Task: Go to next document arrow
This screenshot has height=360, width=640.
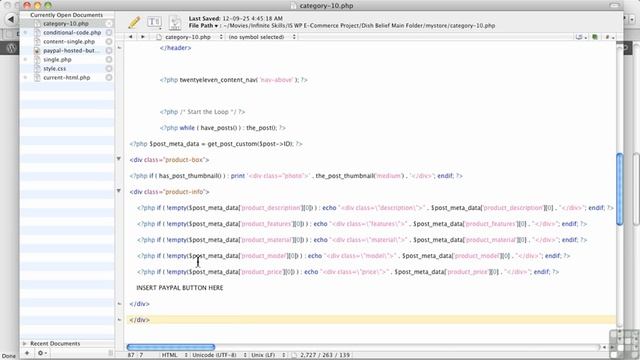Action: (143, 37)
